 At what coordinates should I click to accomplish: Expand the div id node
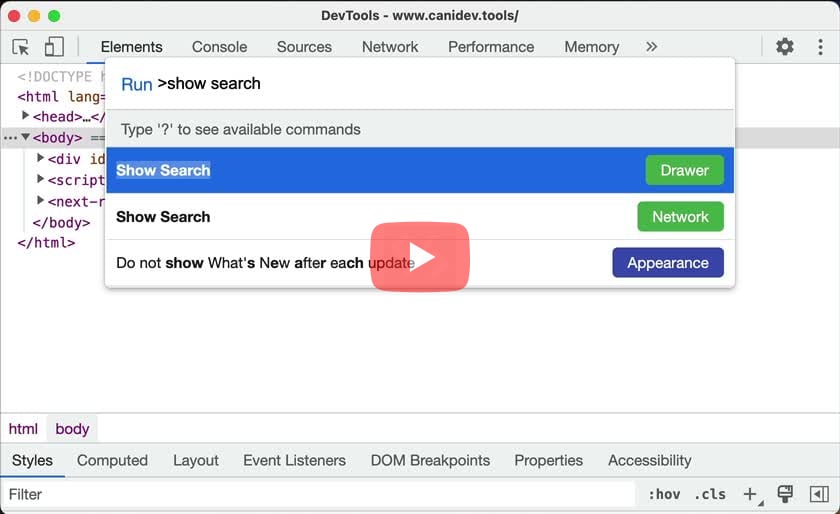pyautogui.click(x=40, y=158)
